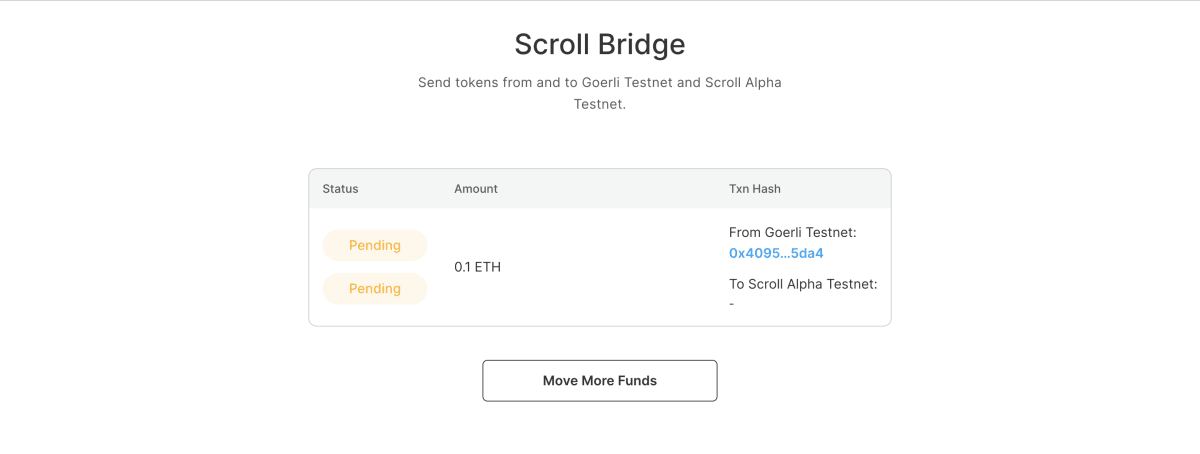Select the Amount column header
This screenshot has height=454, width=1200.
476,188
